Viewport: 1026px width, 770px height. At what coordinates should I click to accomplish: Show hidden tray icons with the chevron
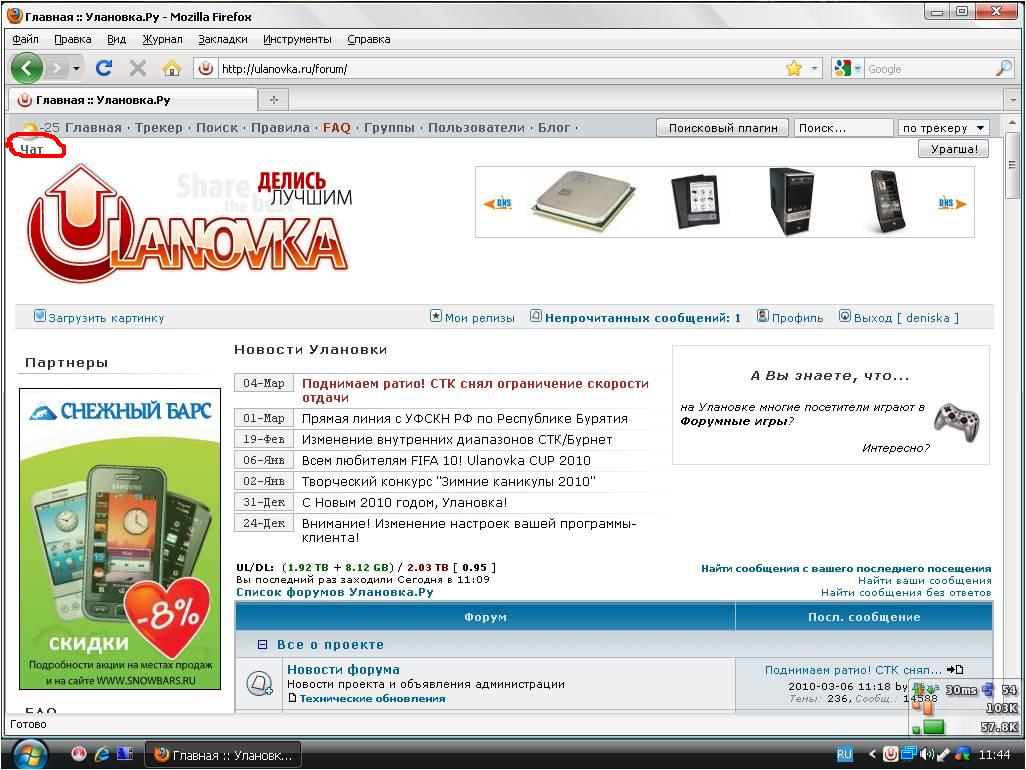(x=872, y=754)
